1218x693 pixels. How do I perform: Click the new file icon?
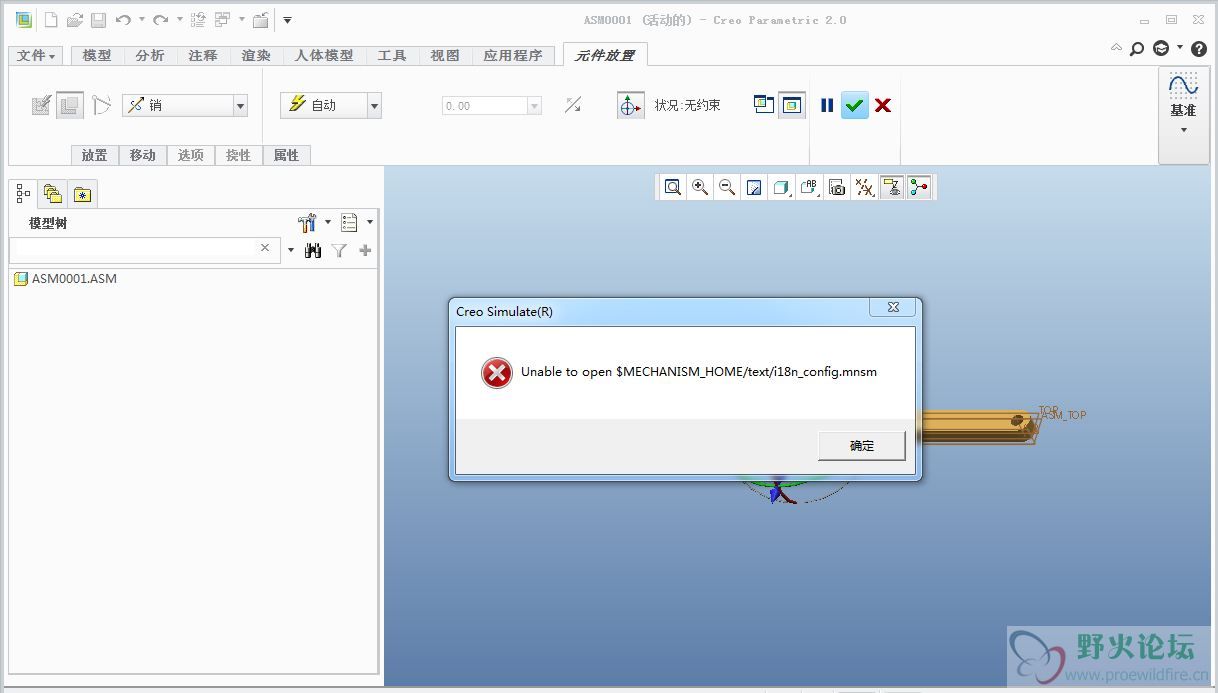51,20
